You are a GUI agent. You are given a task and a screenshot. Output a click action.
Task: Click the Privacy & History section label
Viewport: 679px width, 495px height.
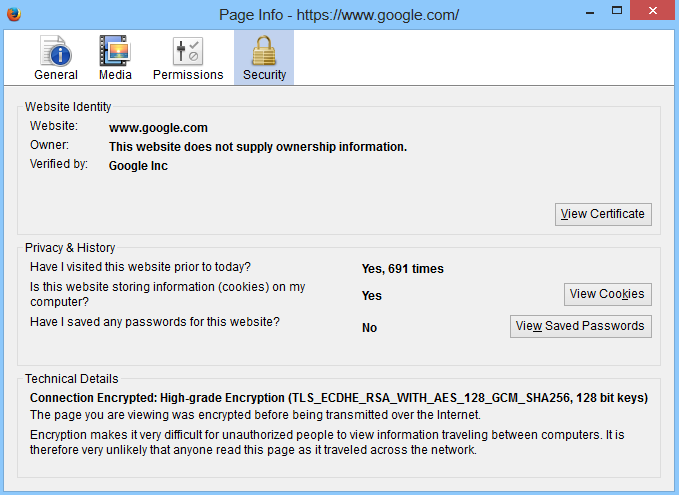click(70, 248)
